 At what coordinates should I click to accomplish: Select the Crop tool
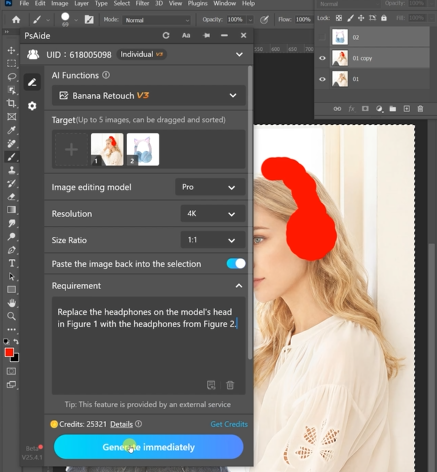12,103
